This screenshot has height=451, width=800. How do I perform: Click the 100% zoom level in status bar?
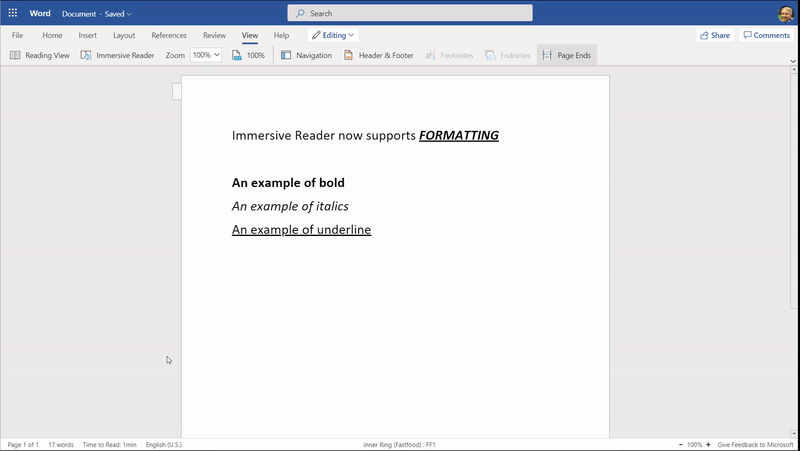pos(694,444)
